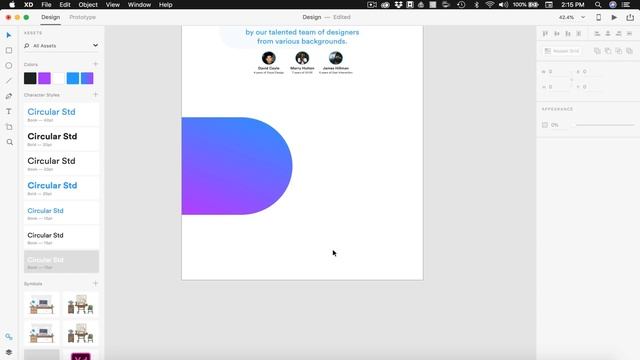Open the XD application menu
This screenshot has height=360, width=640.
[28, 5]
